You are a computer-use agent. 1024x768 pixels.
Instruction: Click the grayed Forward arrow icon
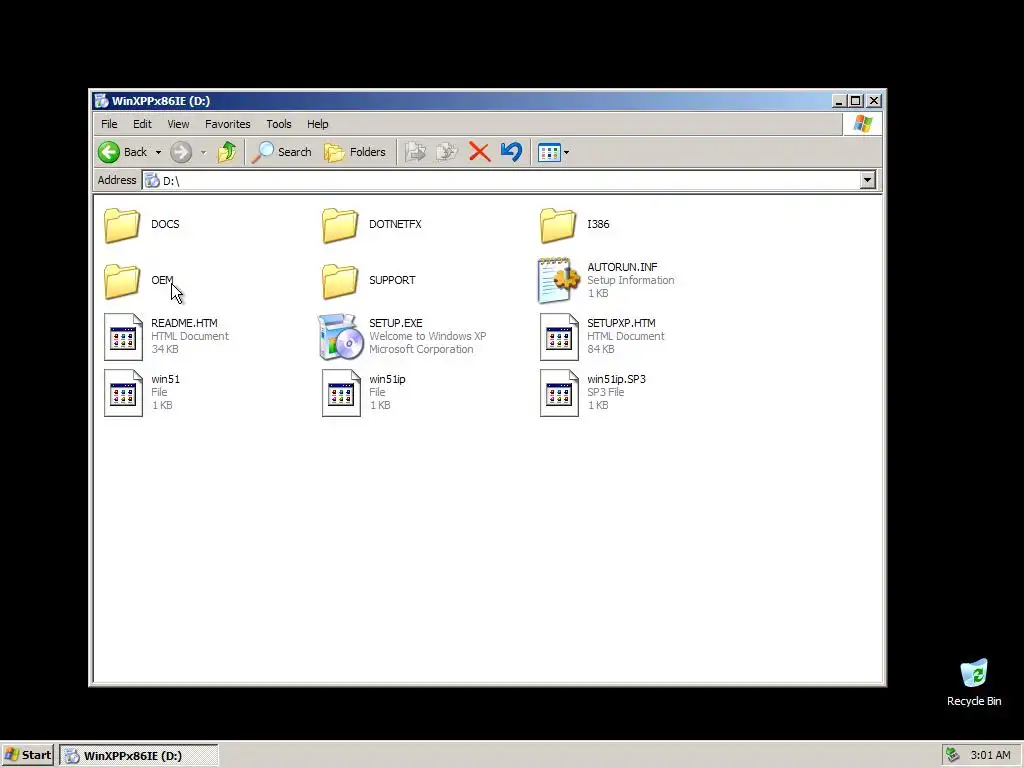pos(181,152)
